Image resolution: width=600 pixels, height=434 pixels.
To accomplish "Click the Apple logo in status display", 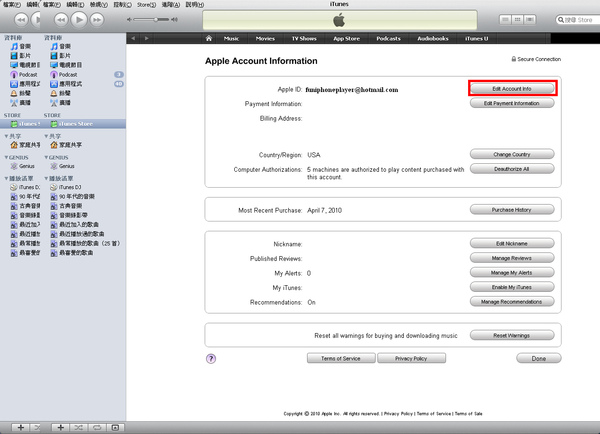I will (339, 20).
